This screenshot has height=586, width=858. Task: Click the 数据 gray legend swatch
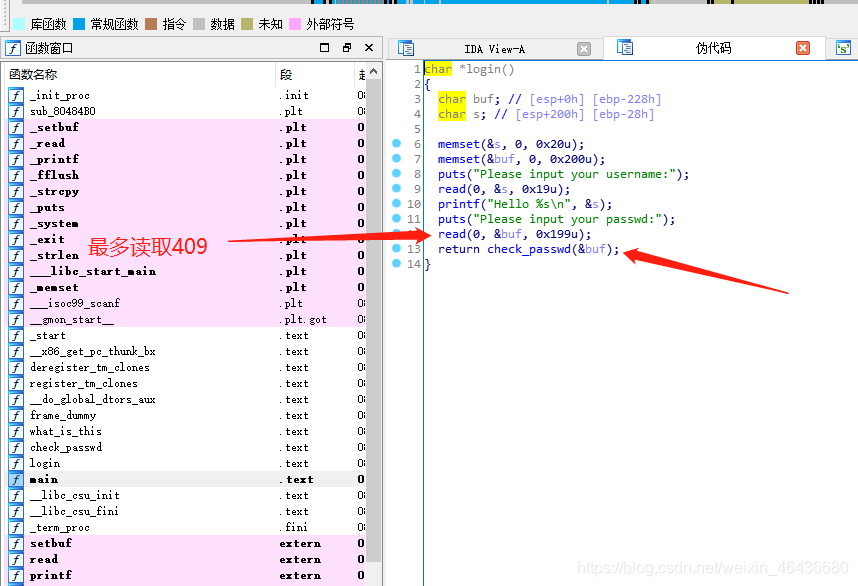coord(199,24)
